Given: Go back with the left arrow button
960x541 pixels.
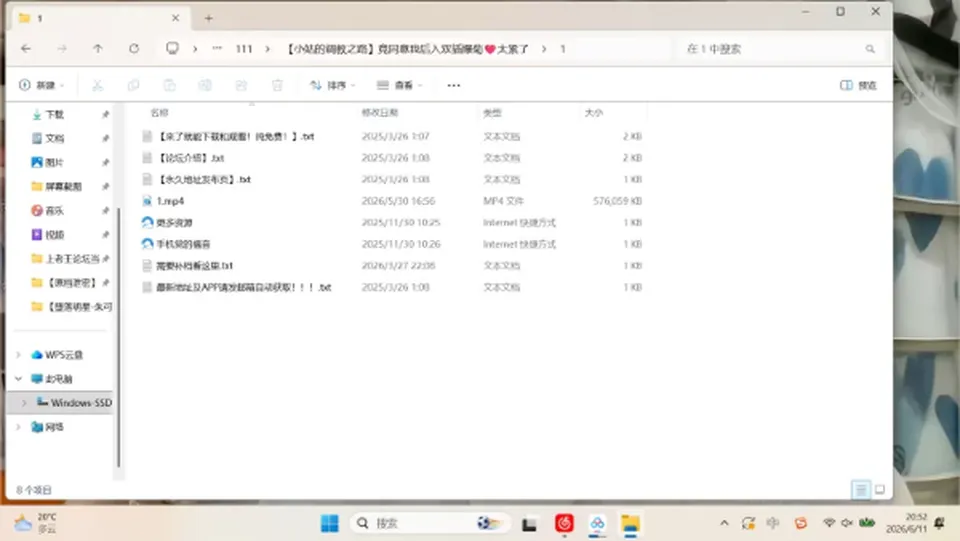Looking at the screenshot, I should pyautogui.click(x=26, y=48).
